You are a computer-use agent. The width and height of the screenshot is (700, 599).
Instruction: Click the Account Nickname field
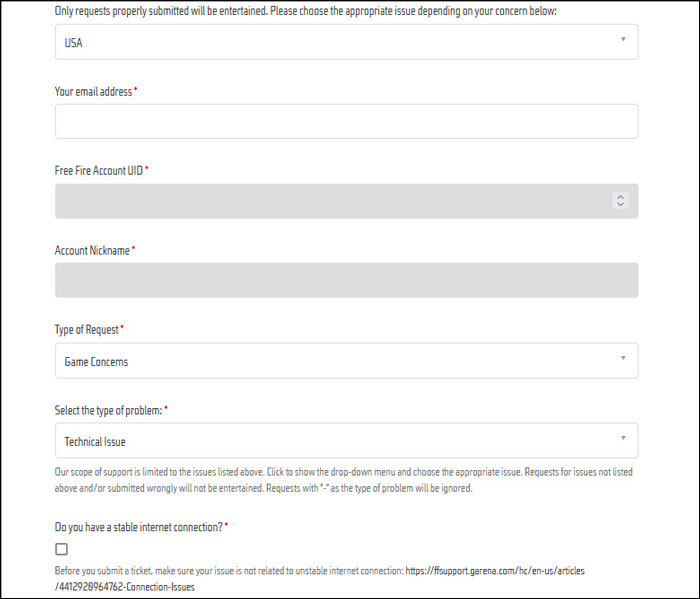[x=346, y=280]
